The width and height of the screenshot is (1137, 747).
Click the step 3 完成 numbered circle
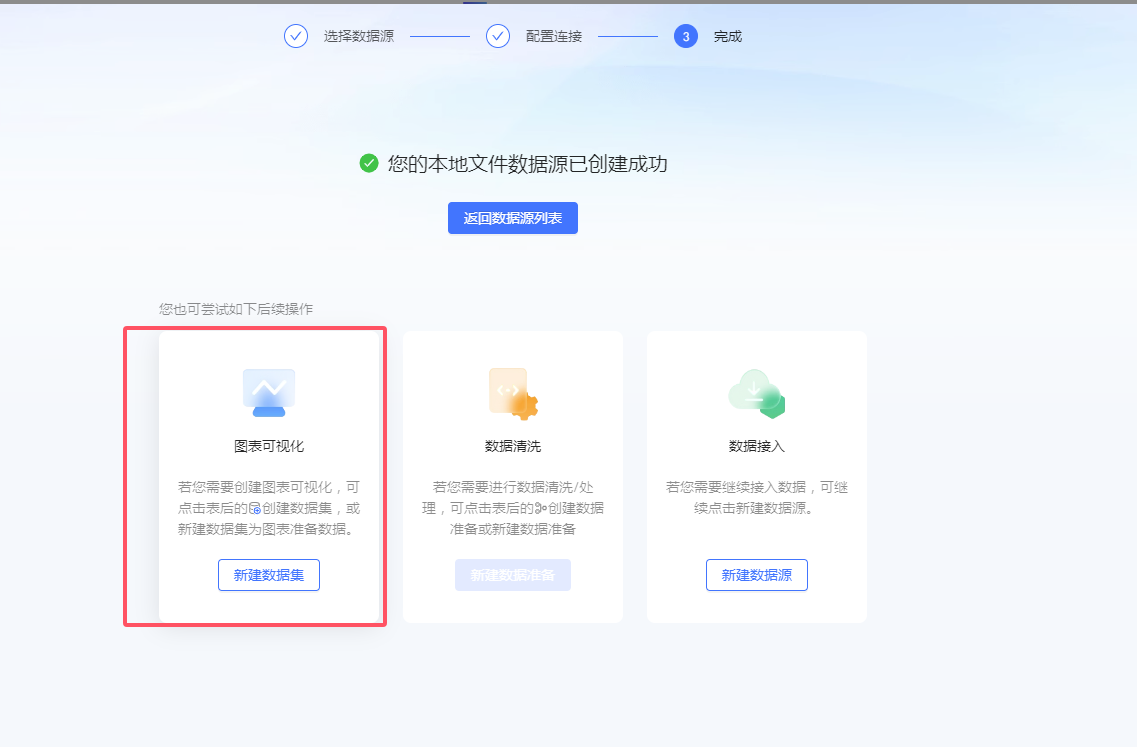(686, 36)
